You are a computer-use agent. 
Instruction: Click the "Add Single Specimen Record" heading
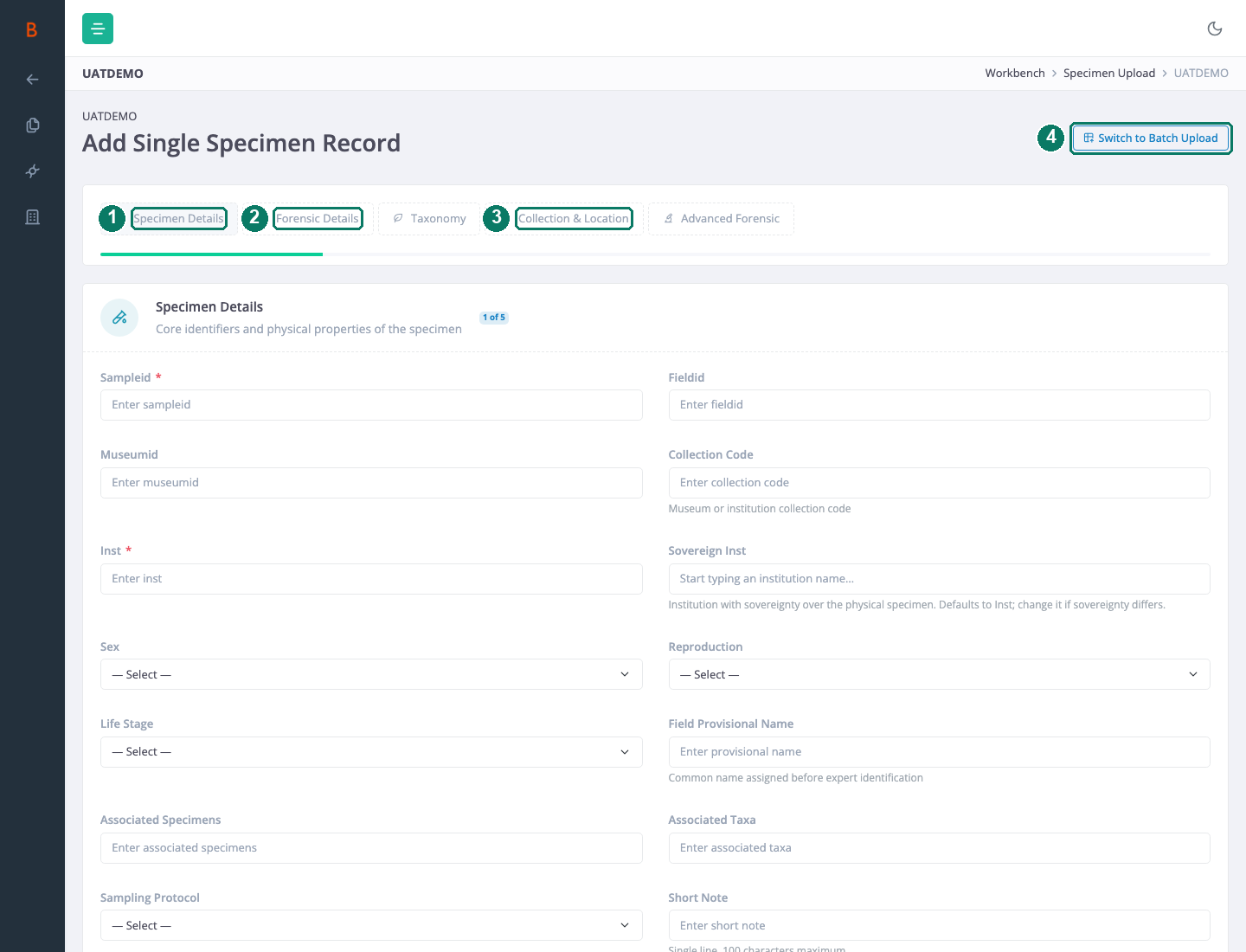click(241, 143)
